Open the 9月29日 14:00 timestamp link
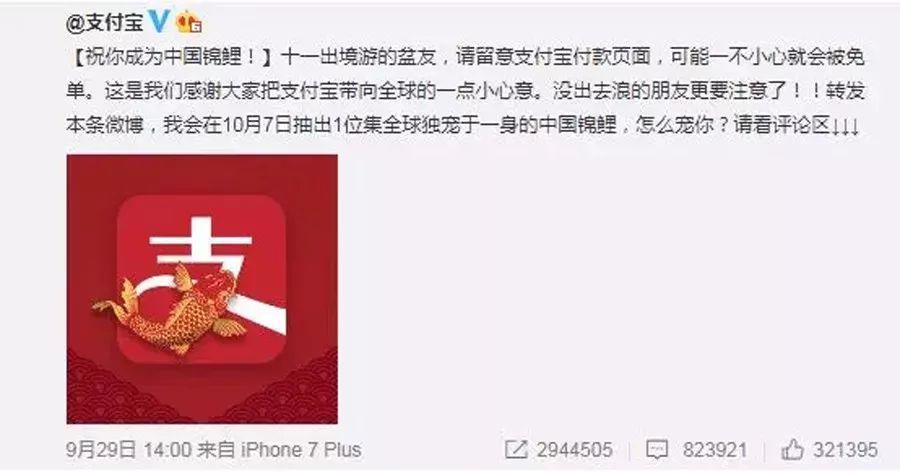This screenshot has height=473, width=900. [x=129, y=449]
